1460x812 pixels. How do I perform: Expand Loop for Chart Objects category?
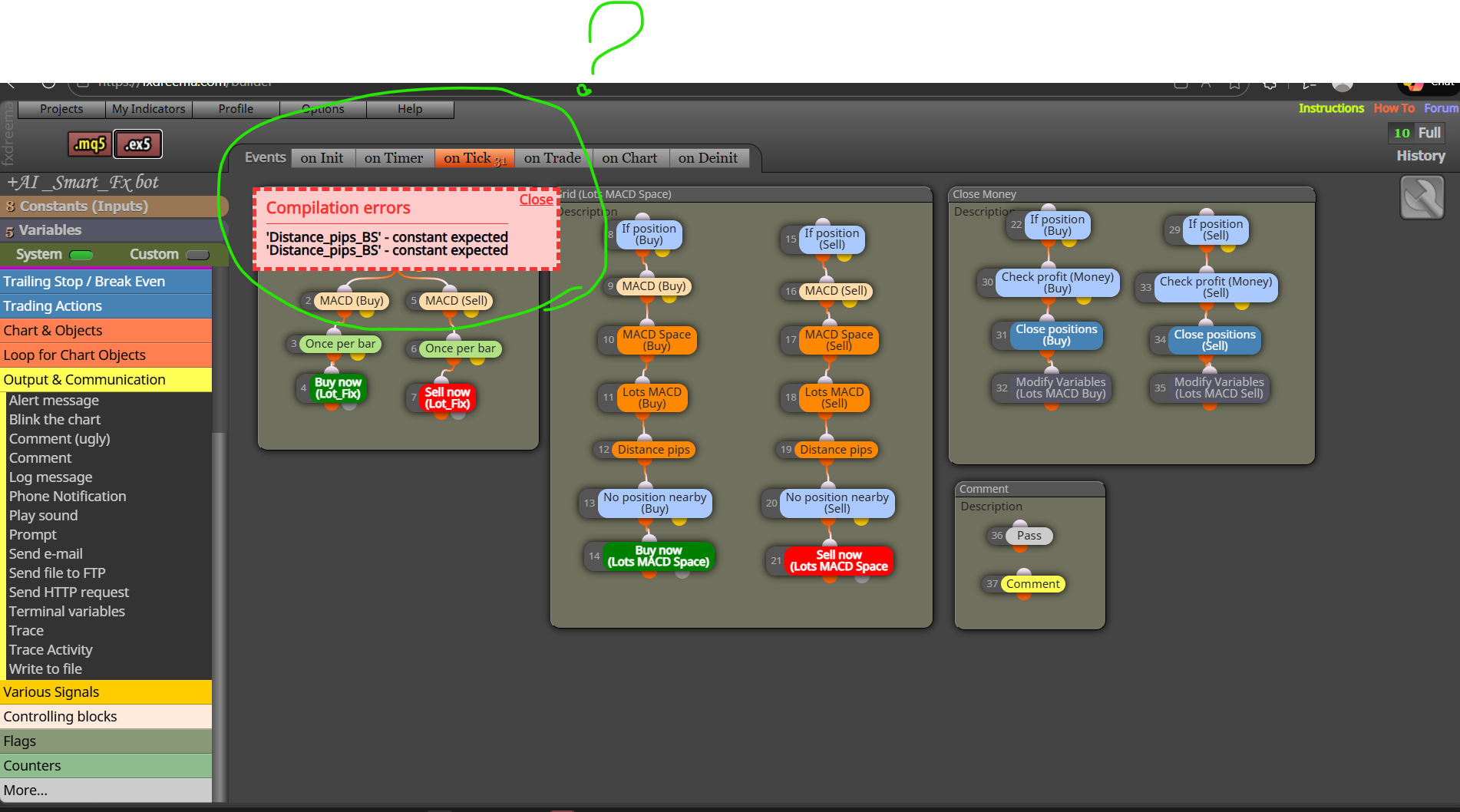[x=106, y=355]
